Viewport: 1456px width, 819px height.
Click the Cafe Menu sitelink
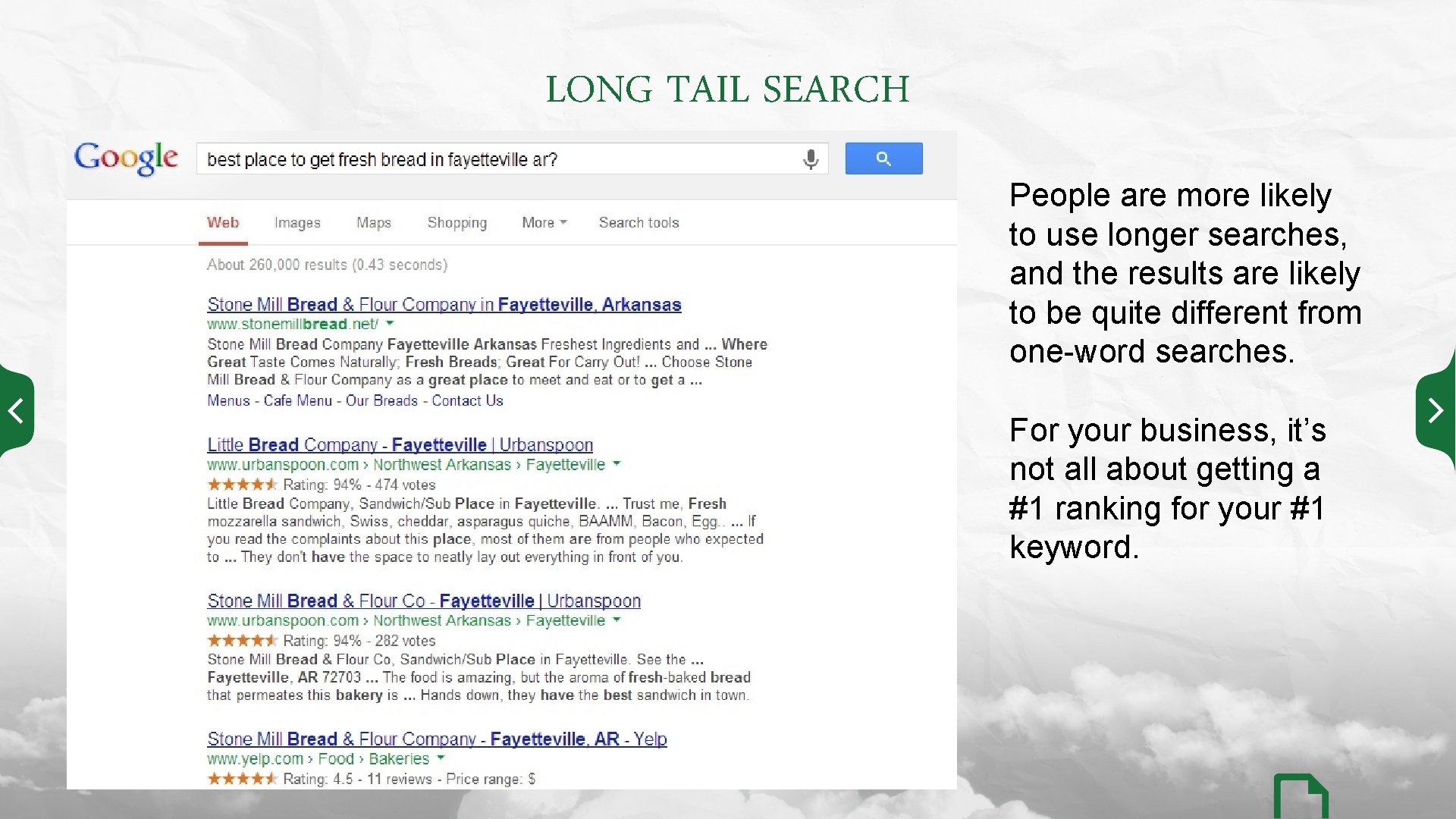point(297,400)
